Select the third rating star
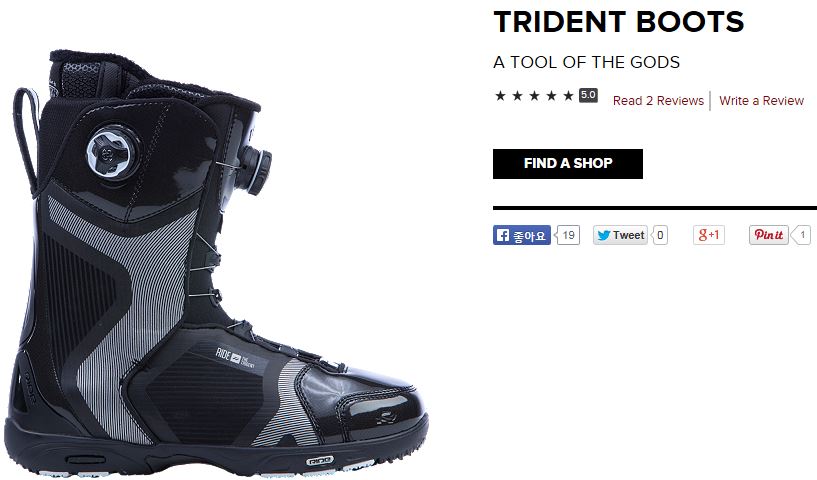The image size is (817, 480). [535, 95]
